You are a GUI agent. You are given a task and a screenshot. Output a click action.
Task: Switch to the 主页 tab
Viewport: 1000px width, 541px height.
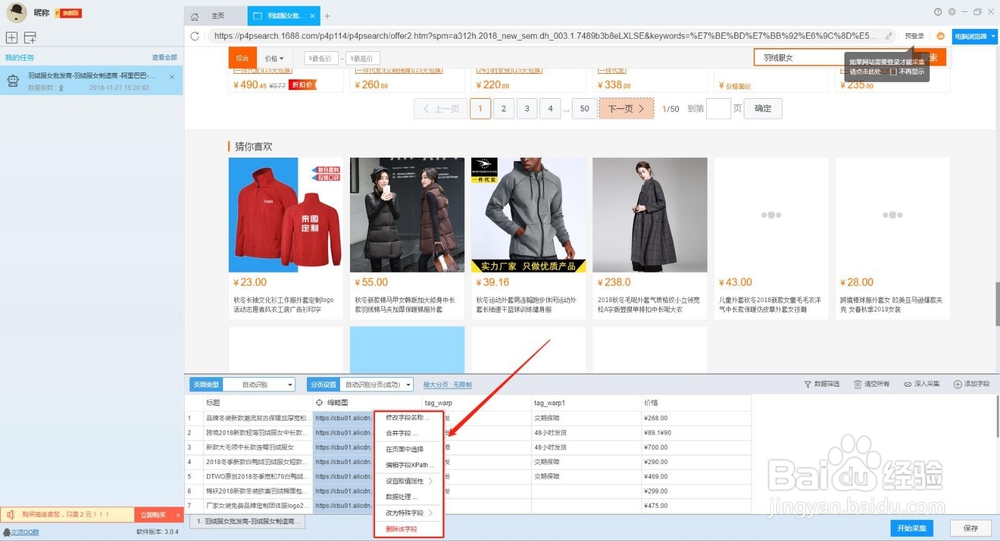click(x=215, y=16)
